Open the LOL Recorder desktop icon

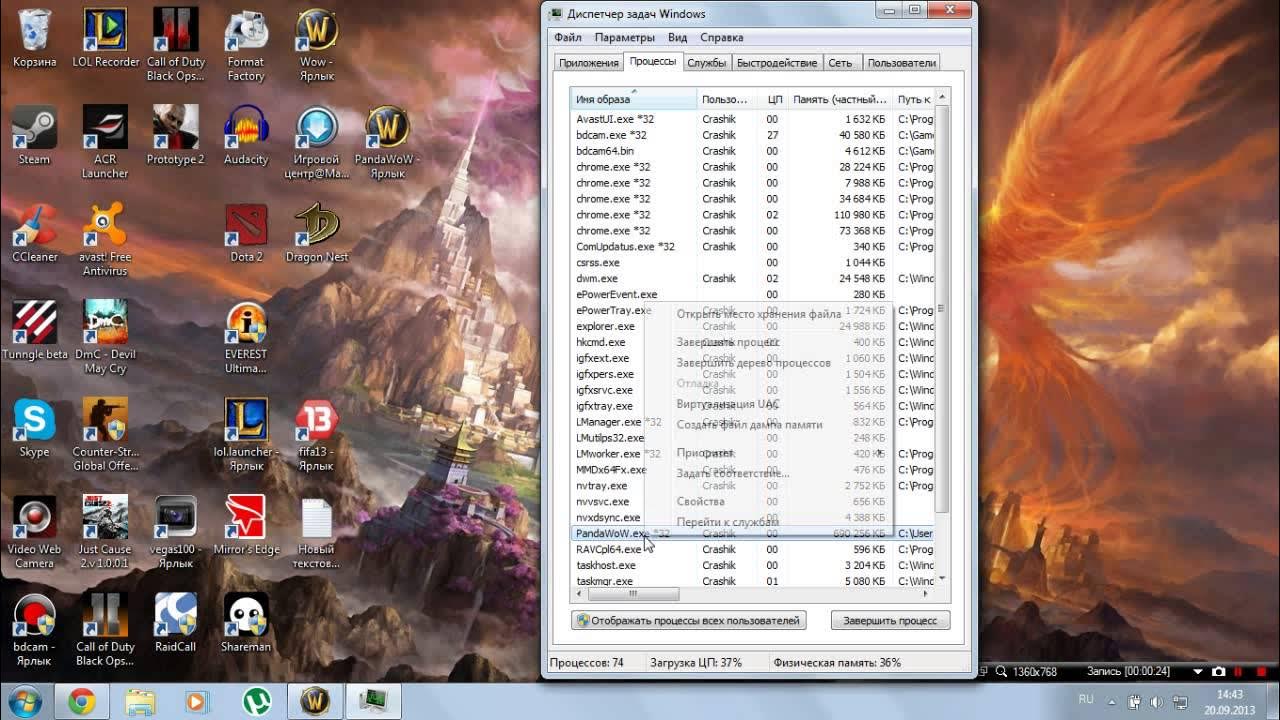coord(105,40)
